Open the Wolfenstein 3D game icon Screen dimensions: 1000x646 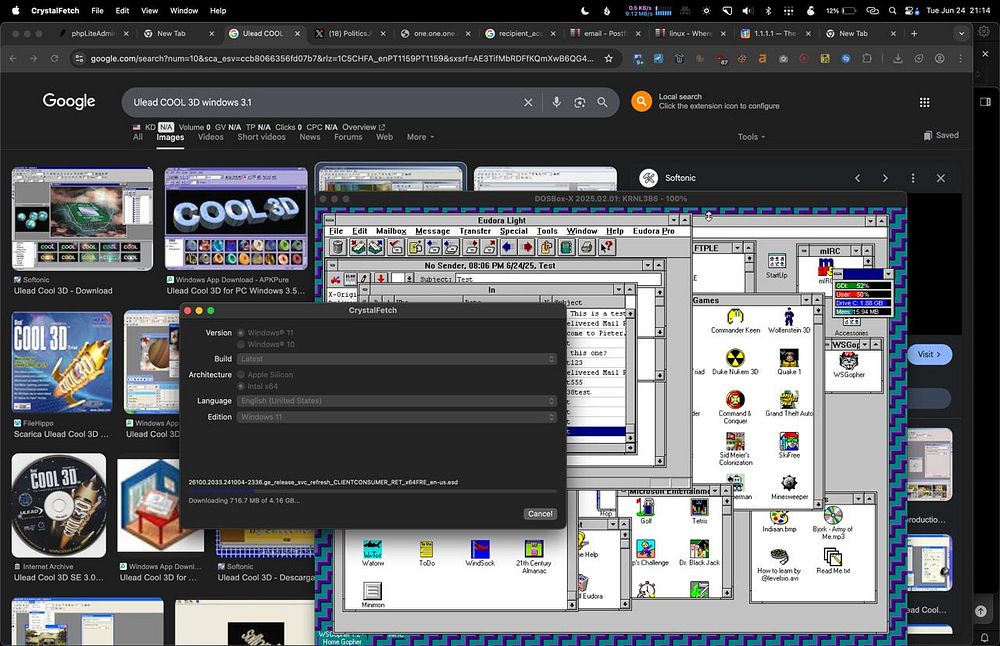tap(788, 317)
